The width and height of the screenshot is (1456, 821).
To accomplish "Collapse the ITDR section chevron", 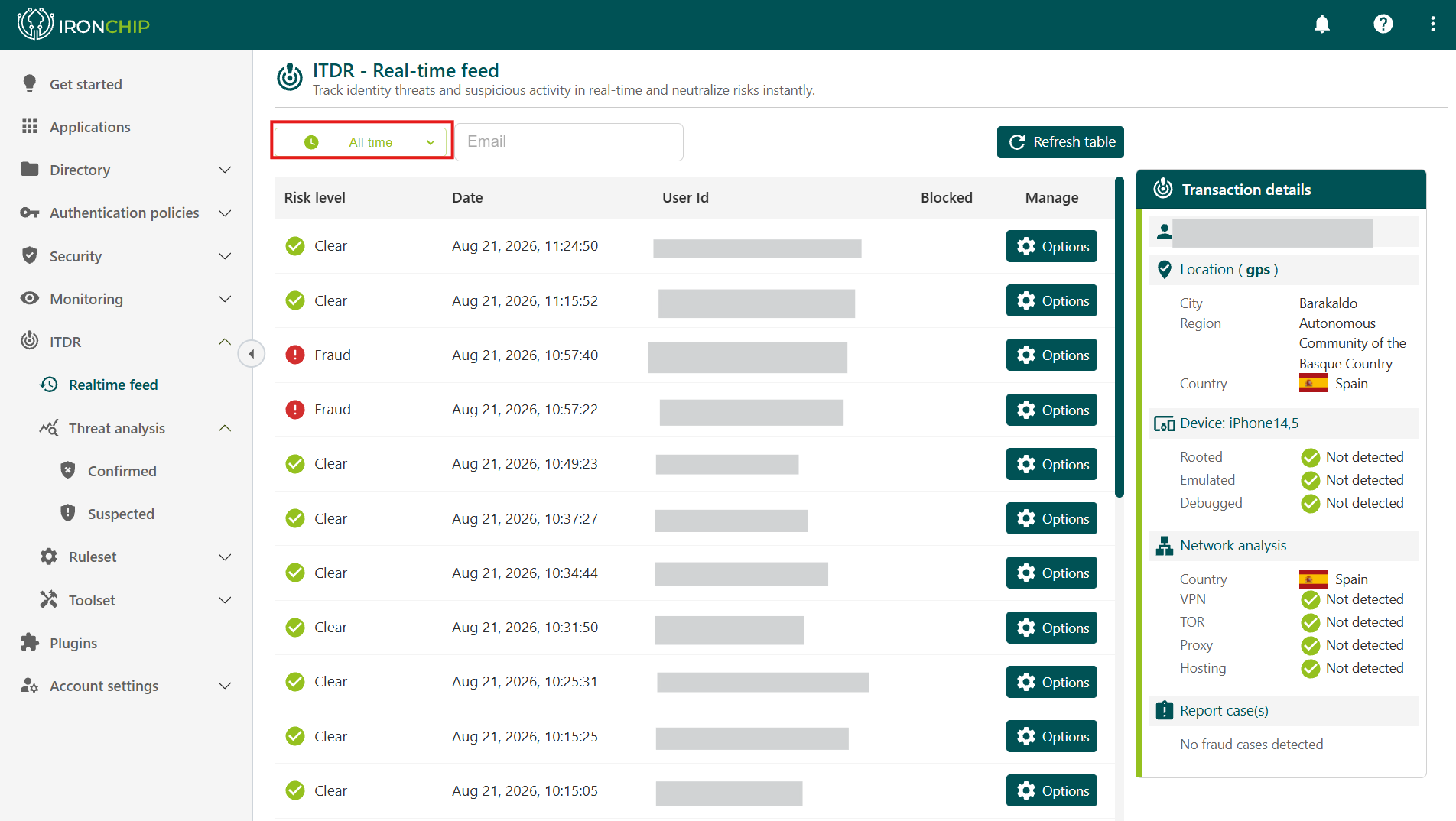I will [x=225, y=342].
